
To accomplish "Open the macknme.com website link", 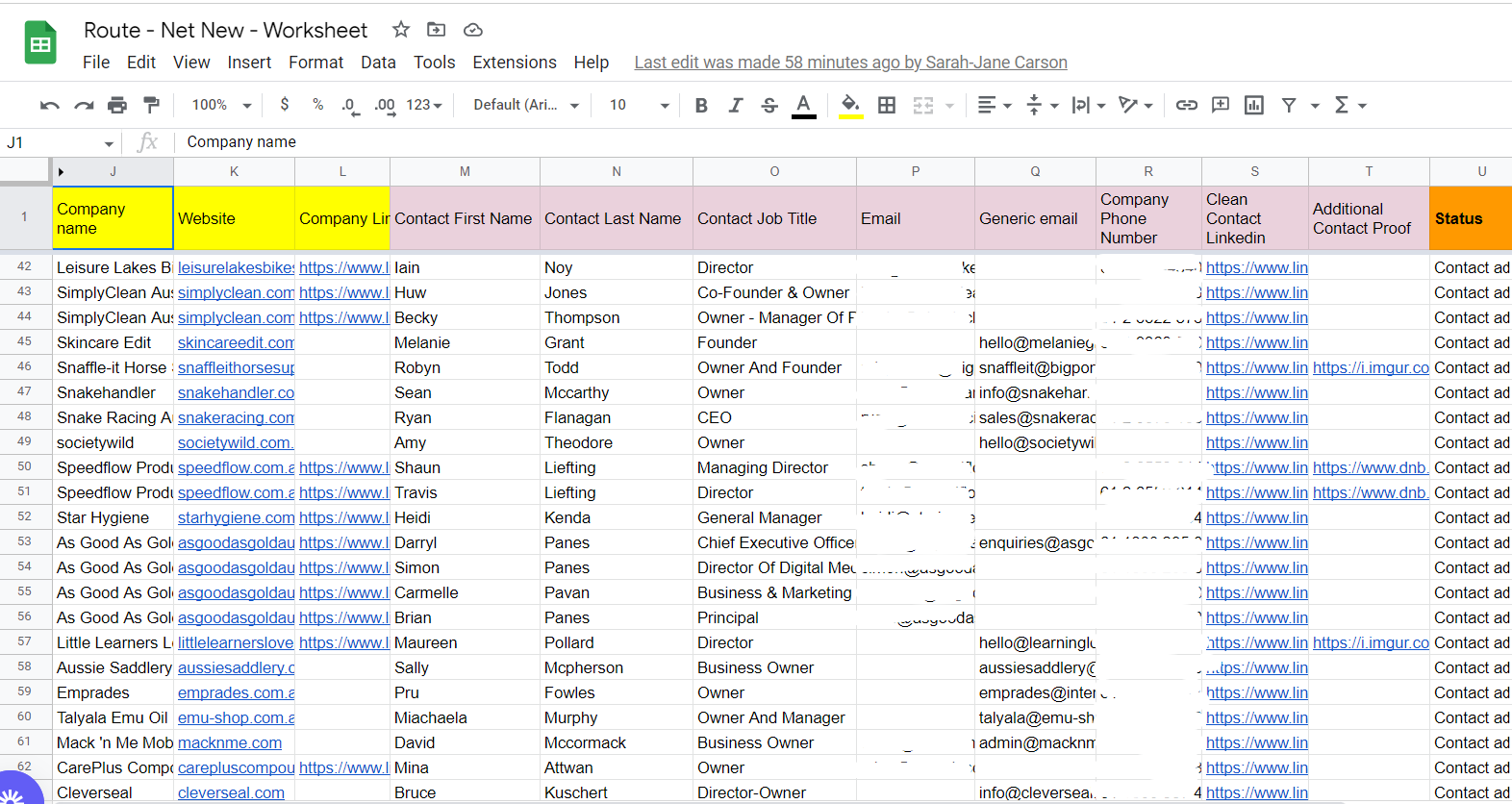I will [230, 742].
